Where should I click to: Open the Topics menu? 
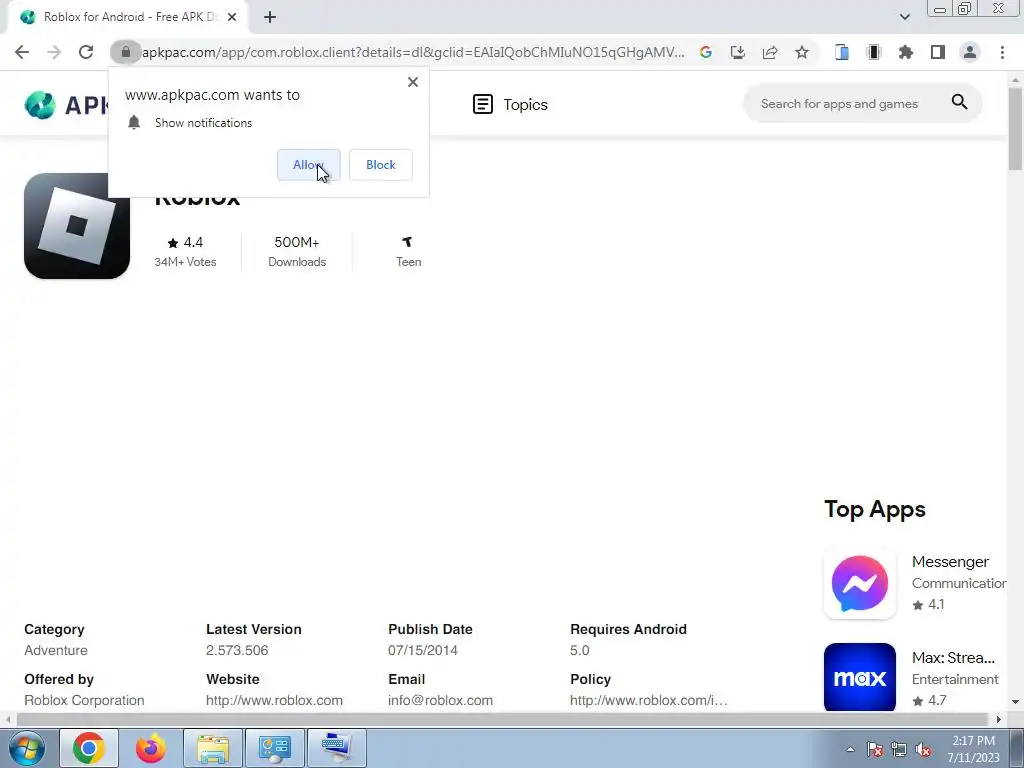coord(510,104)
